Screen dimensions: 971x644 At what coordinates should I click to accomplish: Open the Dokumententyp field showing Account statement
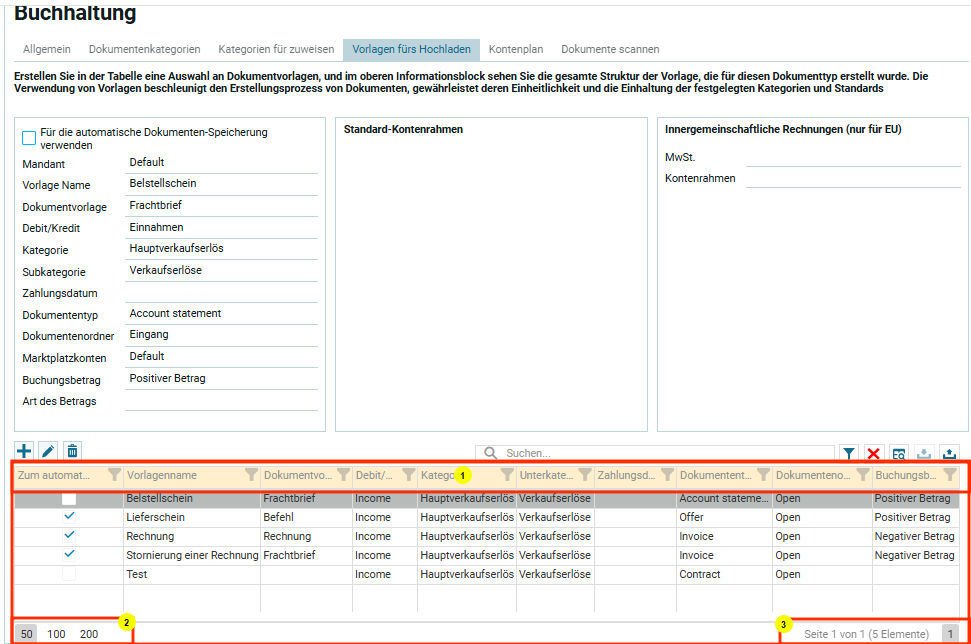(221, 314)
